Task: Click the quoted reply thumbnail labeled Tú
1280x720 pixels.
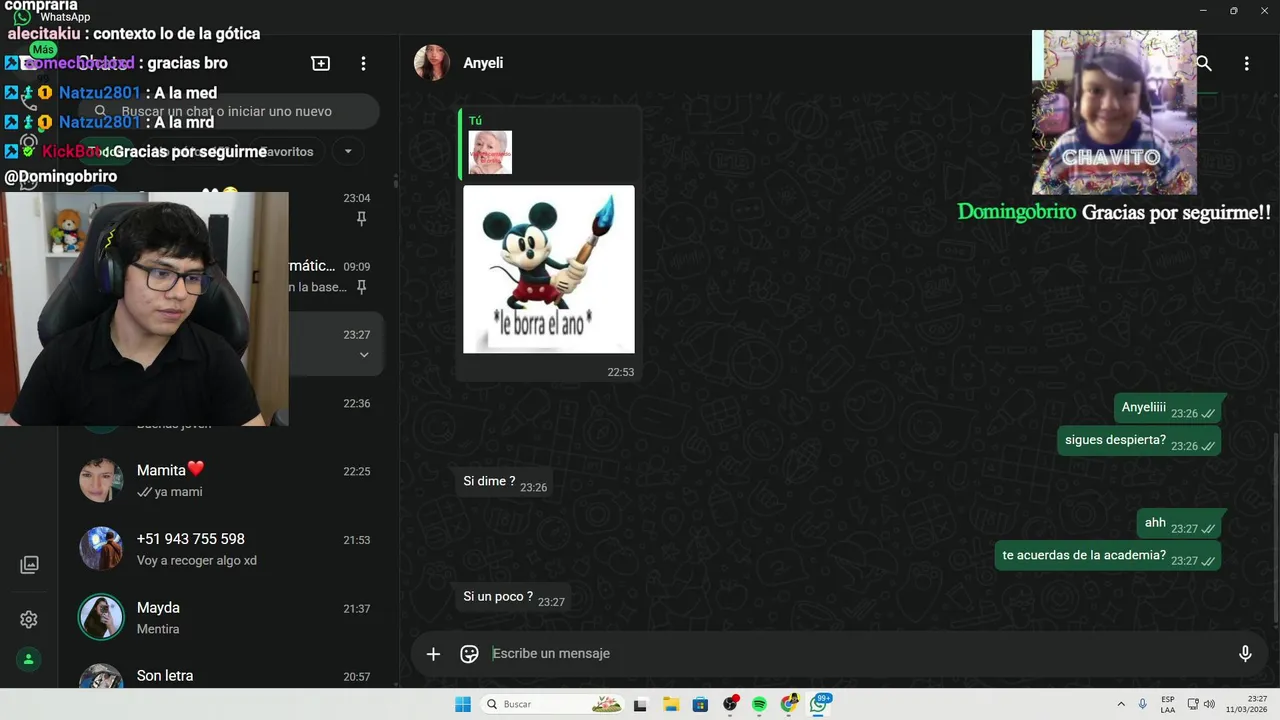Action: [490, 152]
